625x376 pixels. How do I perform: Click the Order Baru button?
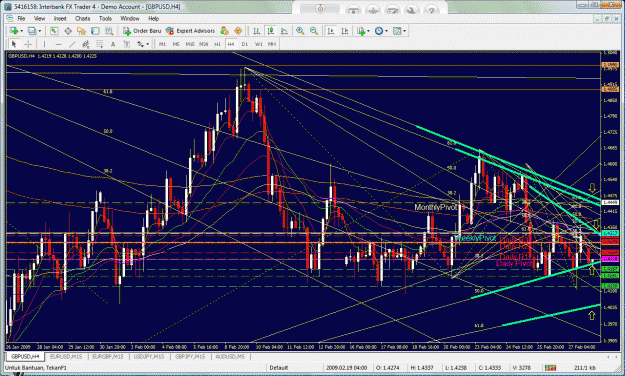pyautogui.click(x=142, y=31)
